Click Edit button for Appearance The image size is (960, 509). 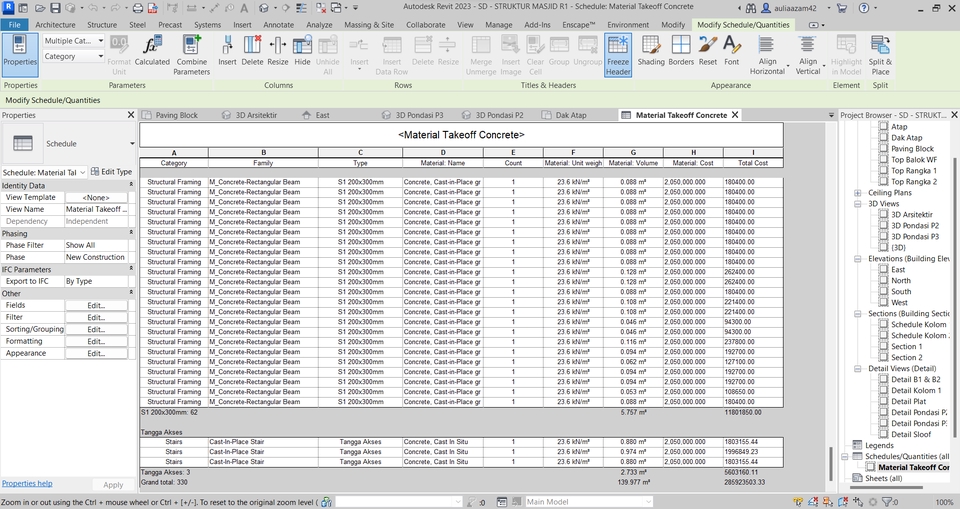coord(96,353)
